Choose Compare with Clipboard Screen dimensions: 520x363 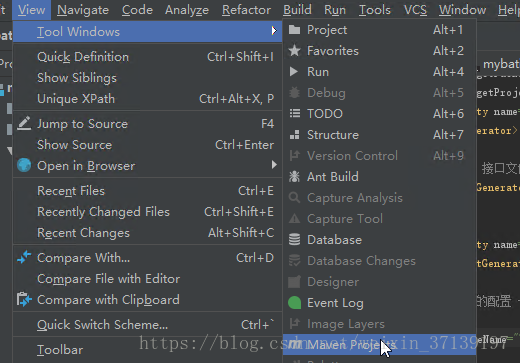click(147, 300)
